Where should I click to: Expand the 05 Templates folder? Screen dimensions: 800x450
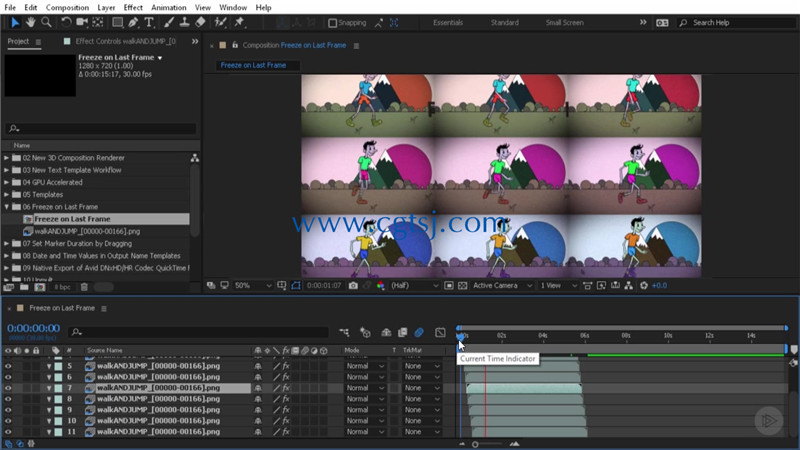(7, 195)
